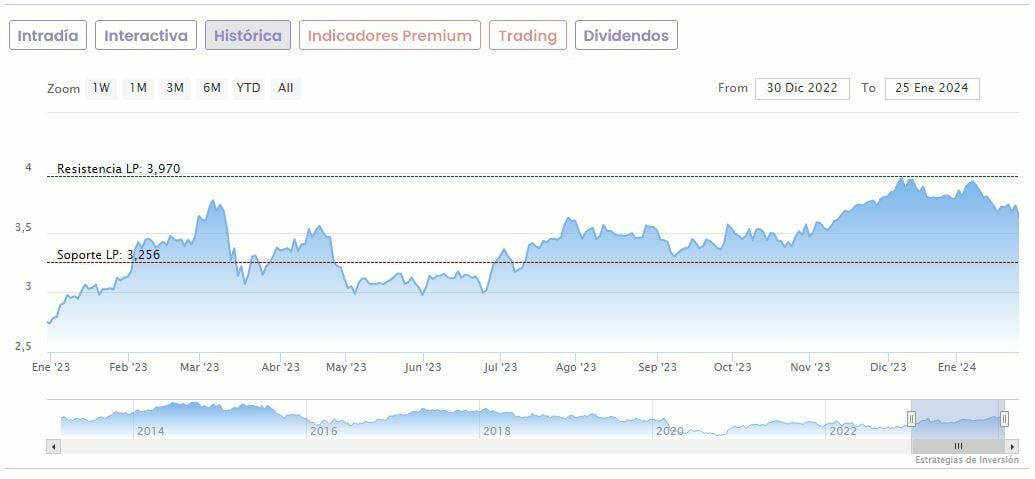The image size is (1035, 479).
Task: Switch to the Interactiva tab
Action: click(x=146, y=36)
